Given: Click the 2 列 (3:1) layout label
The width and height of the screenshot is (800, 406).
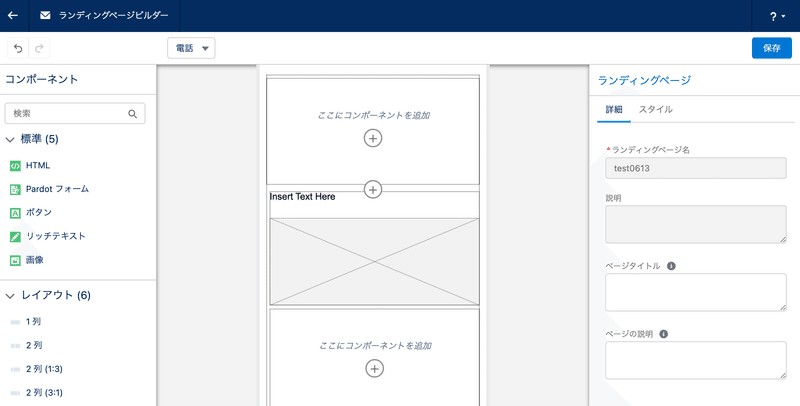Looking at the screenshot, I should coord(44,392).
